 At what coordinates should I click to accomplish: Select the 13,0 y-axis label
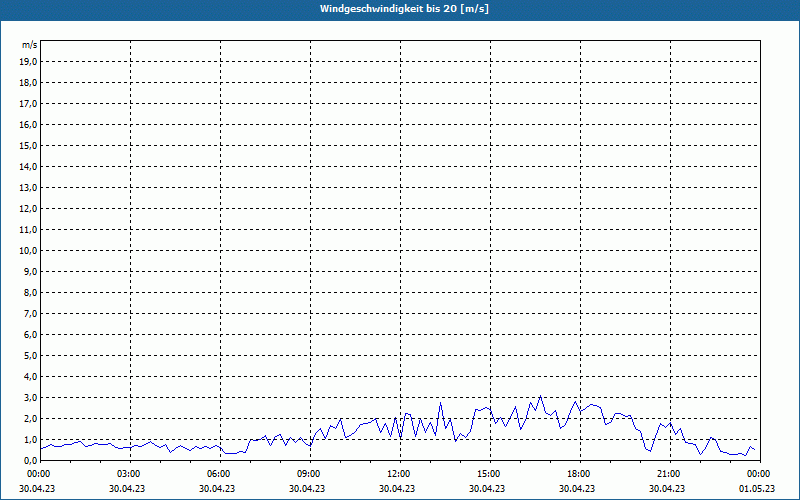coord(28,187)
